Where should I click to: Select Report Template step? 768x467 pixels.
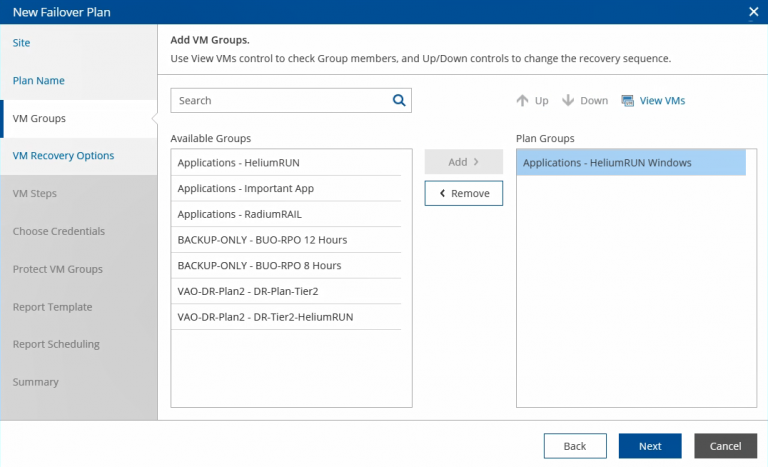click(x=78, y=307)
